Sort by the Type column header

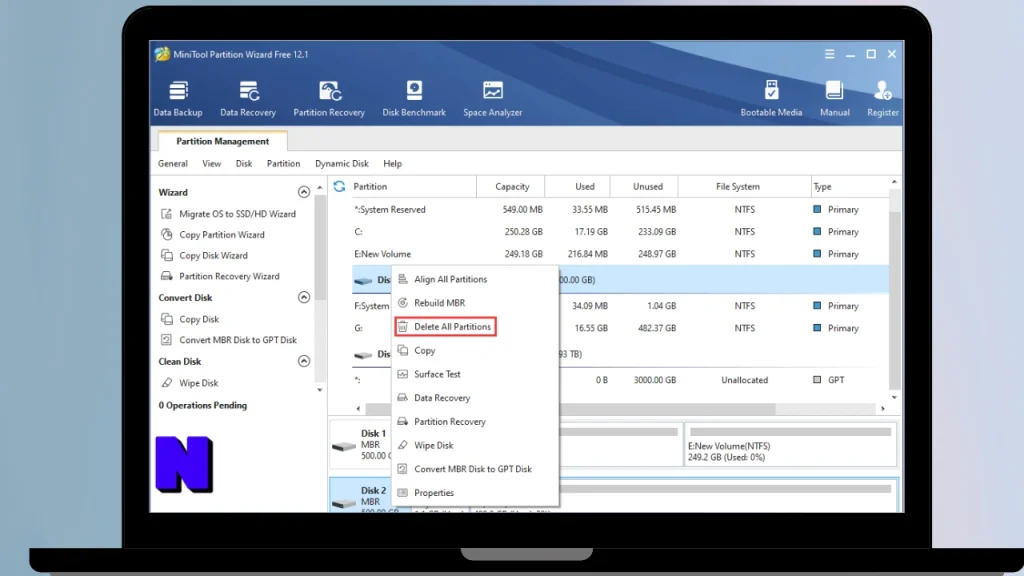[850, 186]
